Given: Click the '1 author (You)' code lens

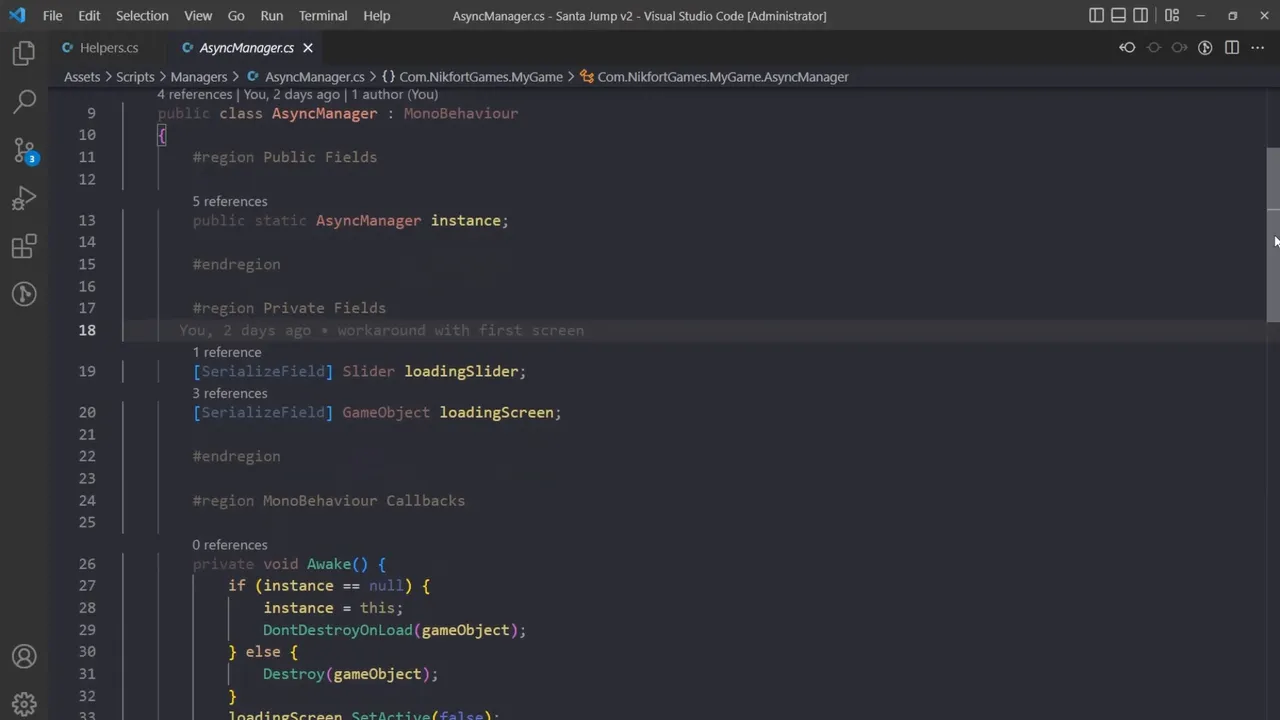Looking at the screenshot, I should click(394, 95).
